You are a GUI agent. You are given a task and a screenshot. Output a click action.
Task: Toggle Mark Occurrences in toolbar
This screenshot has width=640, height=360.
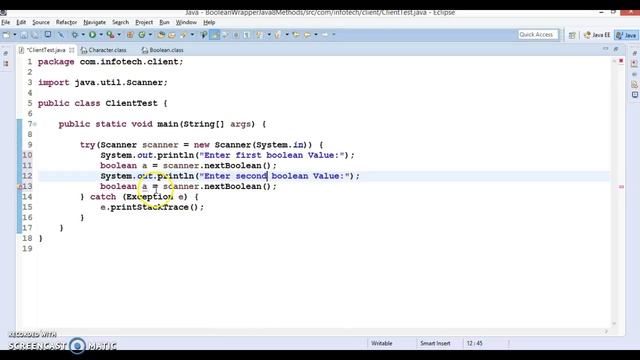coord(204,35)
